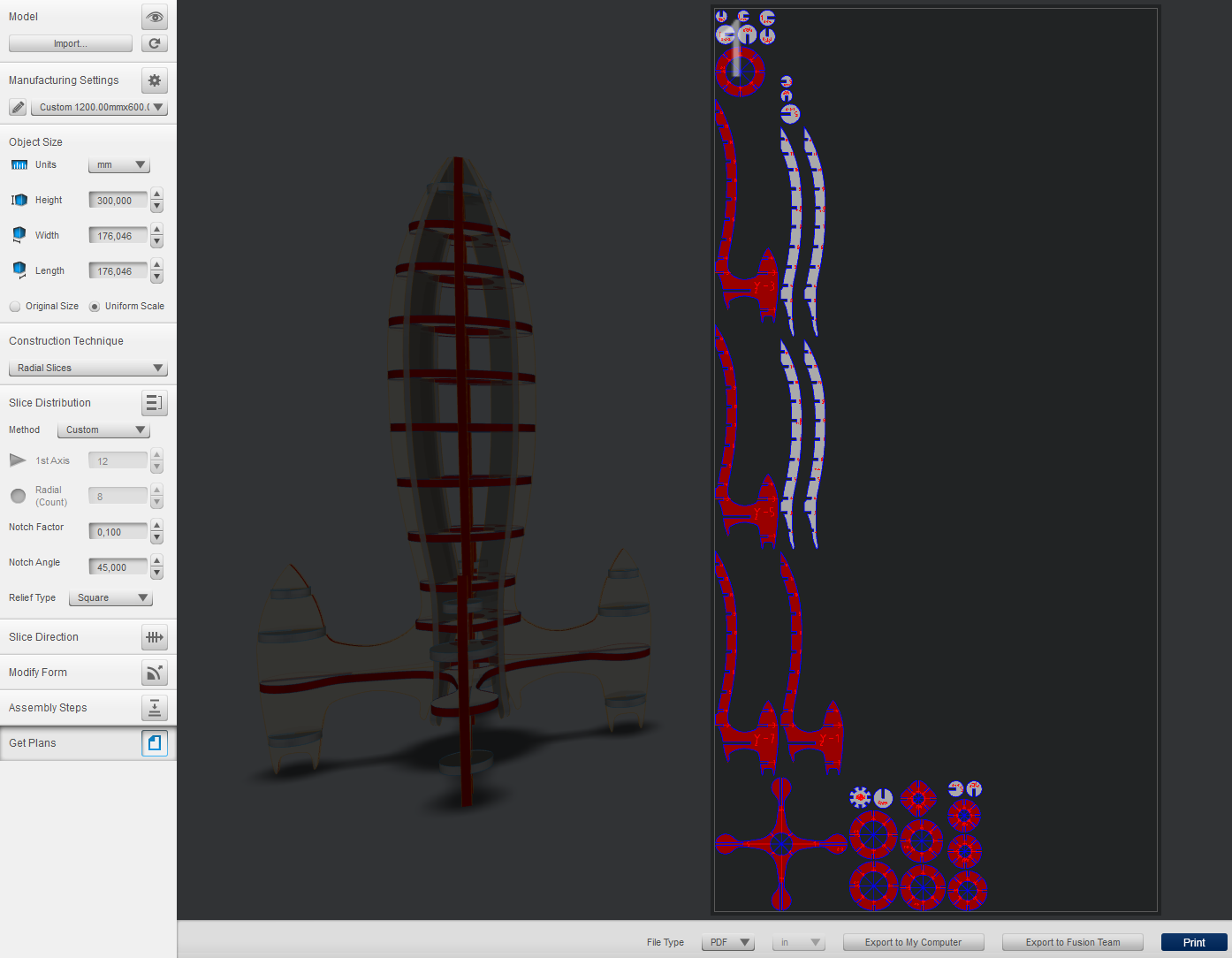Decrease the Notch Angle value

156,574
